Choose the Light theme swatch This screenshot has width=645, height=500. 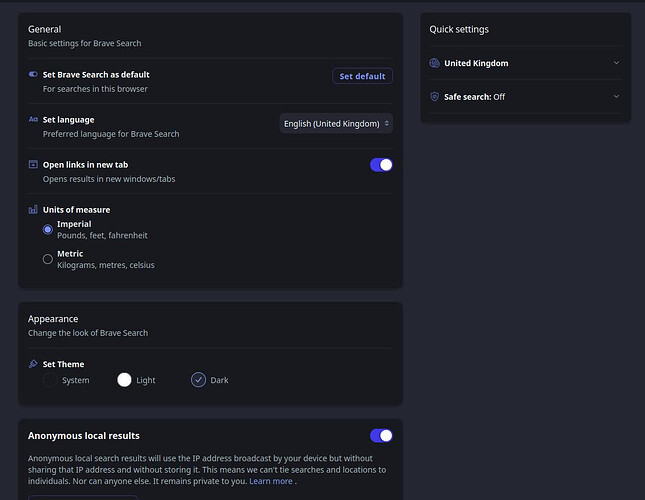coord(124,380)
